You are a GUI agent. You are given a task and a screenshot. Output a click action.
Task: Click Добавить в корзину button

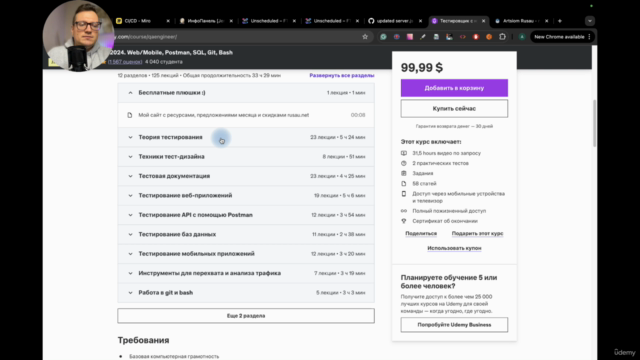(x=454, y=88)
